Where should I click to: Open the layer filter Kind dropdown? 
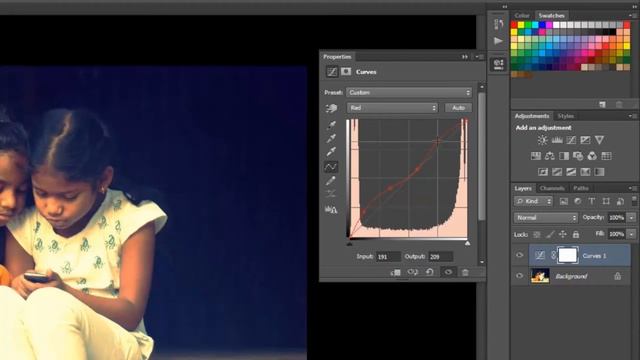pos(533,201)
